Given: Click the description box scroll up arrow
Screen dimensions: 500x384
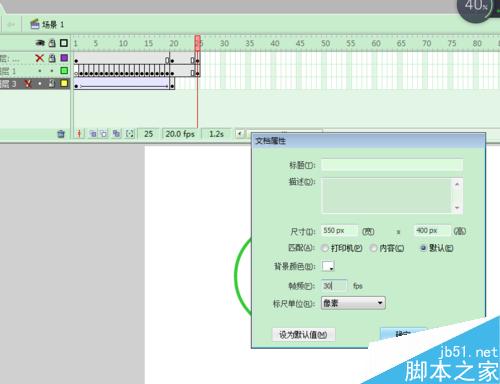Looking at the screenshot, I should point(457,184).
